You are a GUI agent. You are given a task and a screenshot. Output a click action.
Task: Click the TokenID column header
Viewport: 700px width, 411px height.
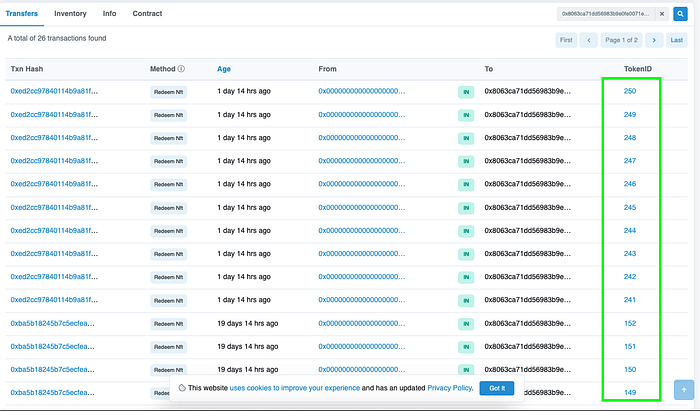click(x=638, y=69)
